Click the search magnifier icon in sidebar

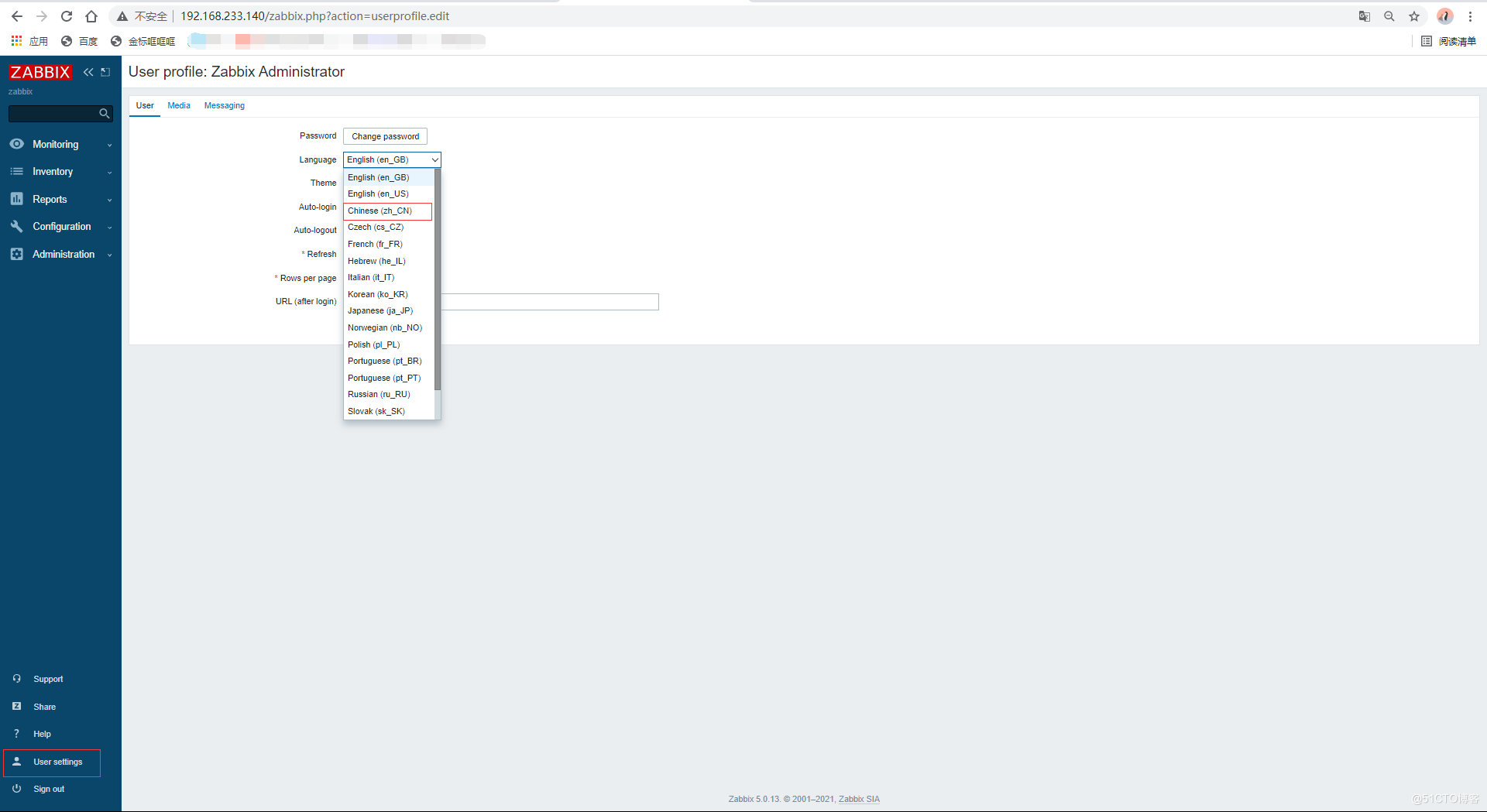tap(105, 114)
